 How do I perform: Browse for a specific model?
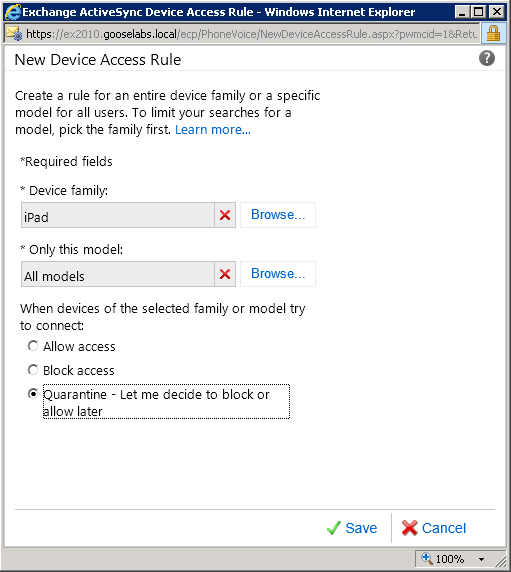[x=278, y=274]
